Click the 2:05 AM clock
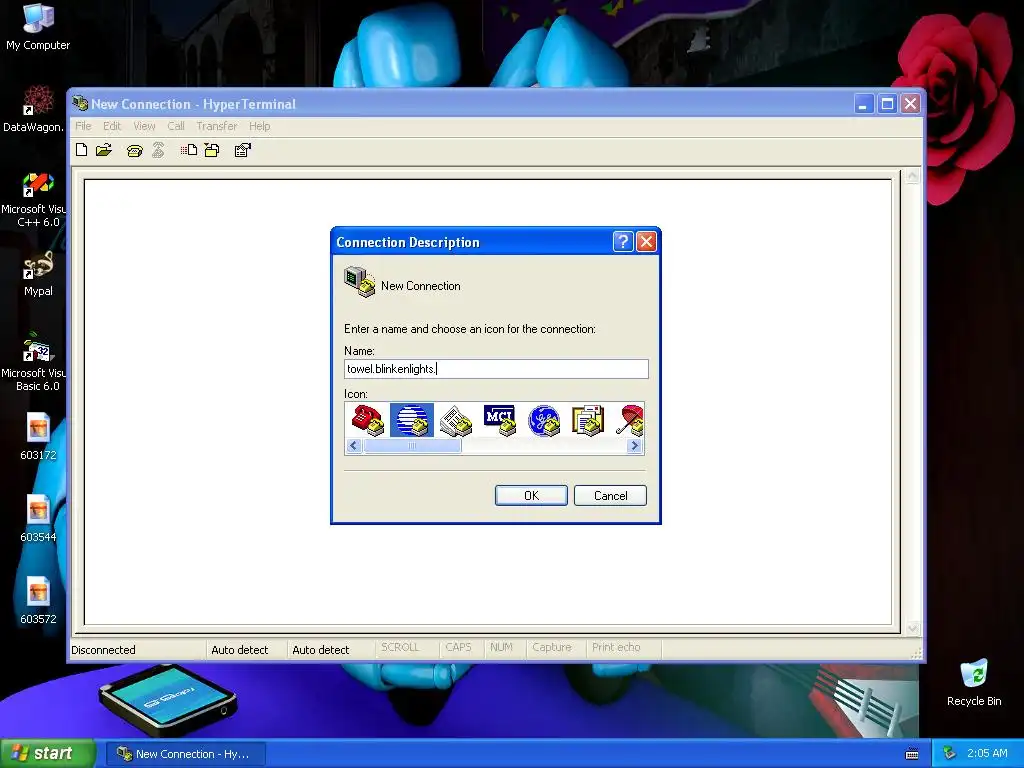 [987, 754]
